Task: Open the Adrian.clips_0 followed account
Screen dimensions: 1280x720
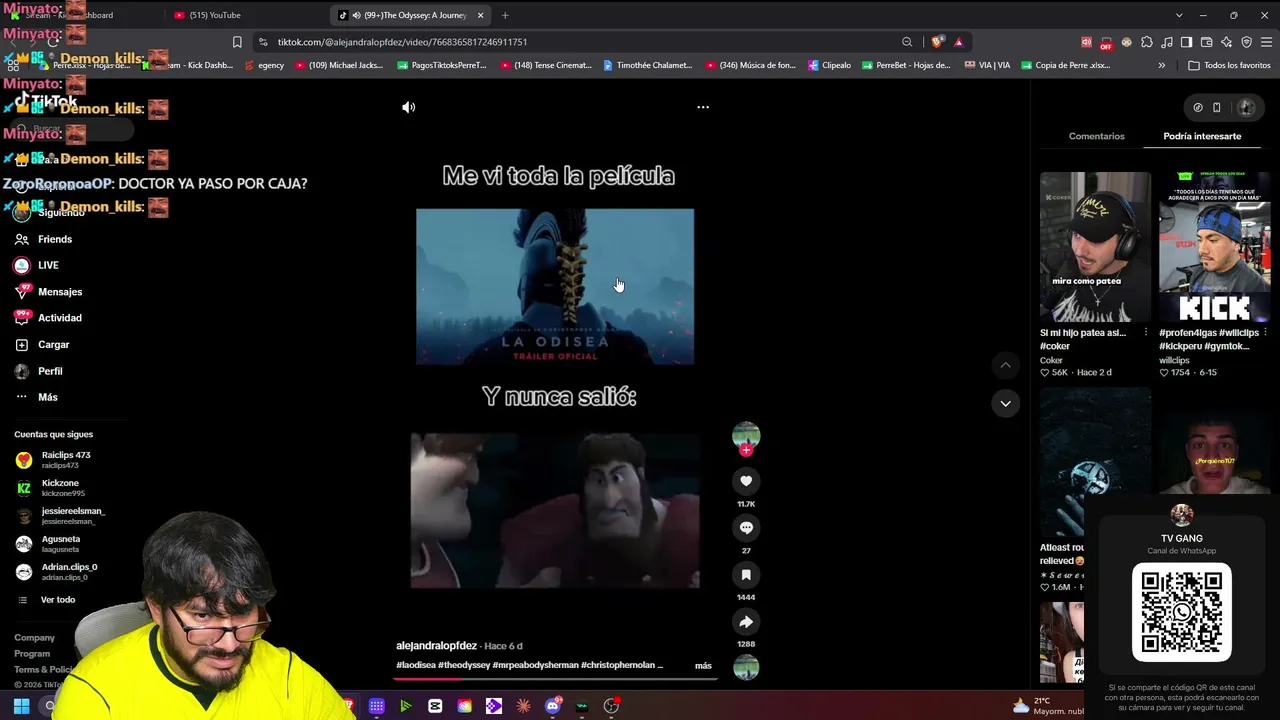Action: tap(56, 572)
